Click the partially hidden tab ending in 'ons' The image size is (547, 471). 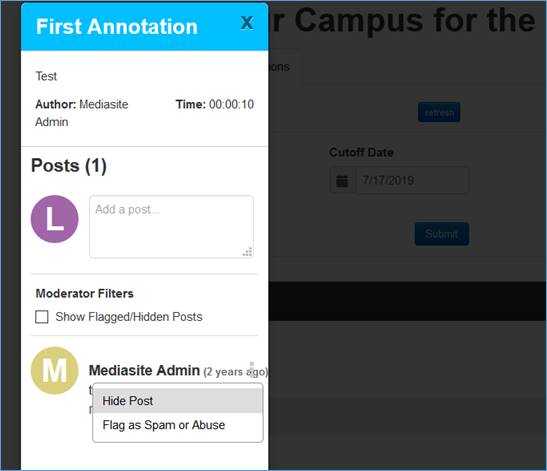point(280,67)
